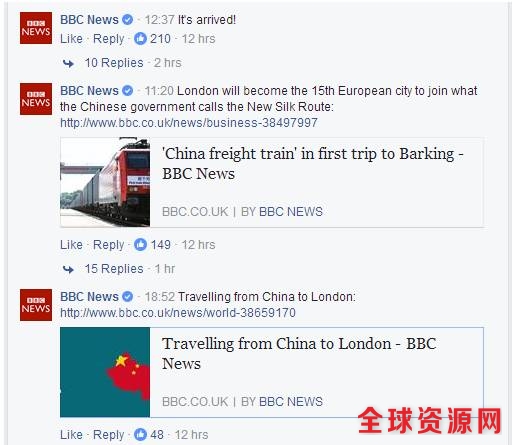Click the reply arrow icon beside 10 Replies
The height and width of the screenshot is (445, 512).
coord(68,63)
